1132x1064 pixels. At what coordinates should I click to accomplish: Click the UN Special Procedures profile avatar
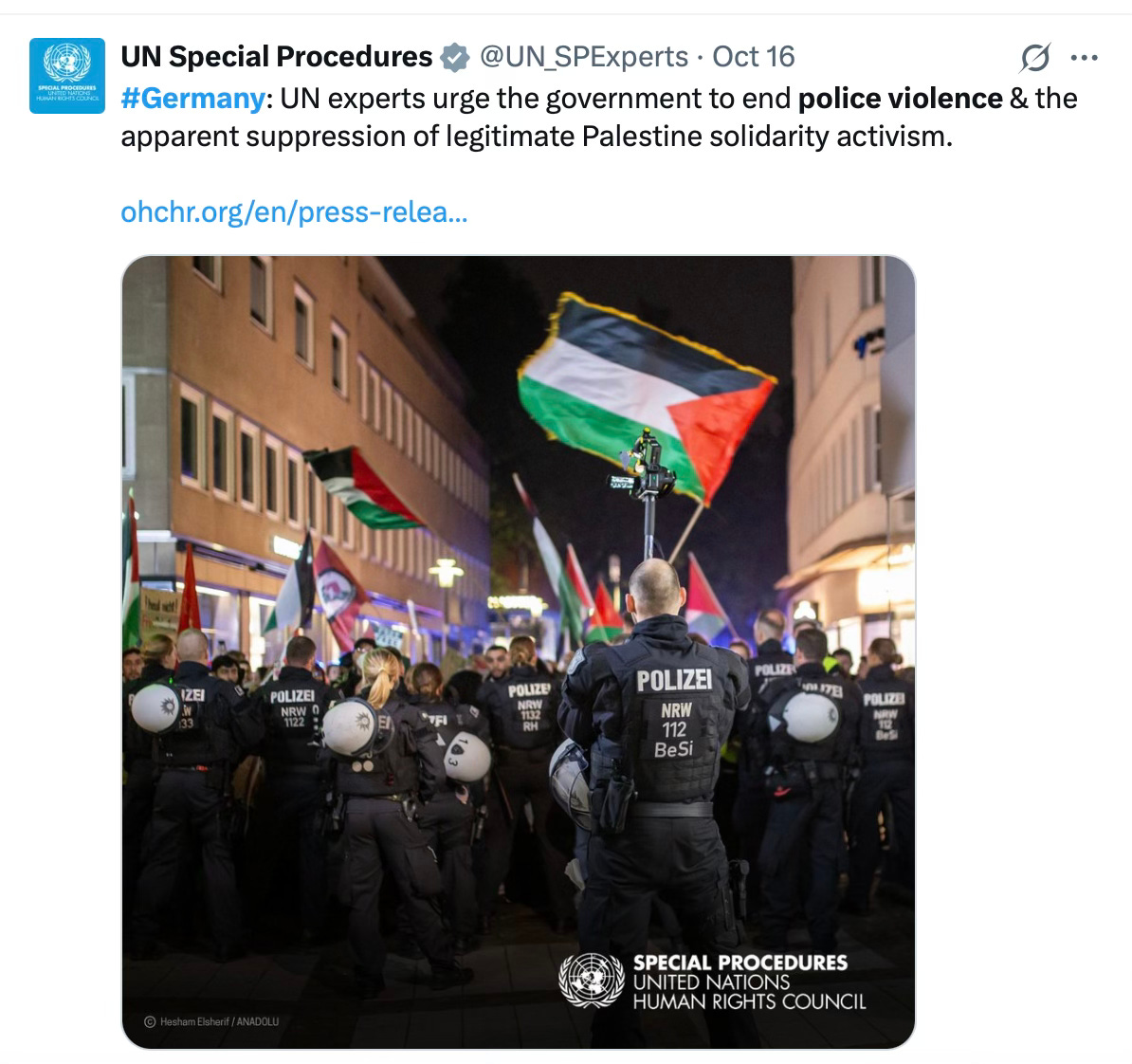click(x=67, y=76)
